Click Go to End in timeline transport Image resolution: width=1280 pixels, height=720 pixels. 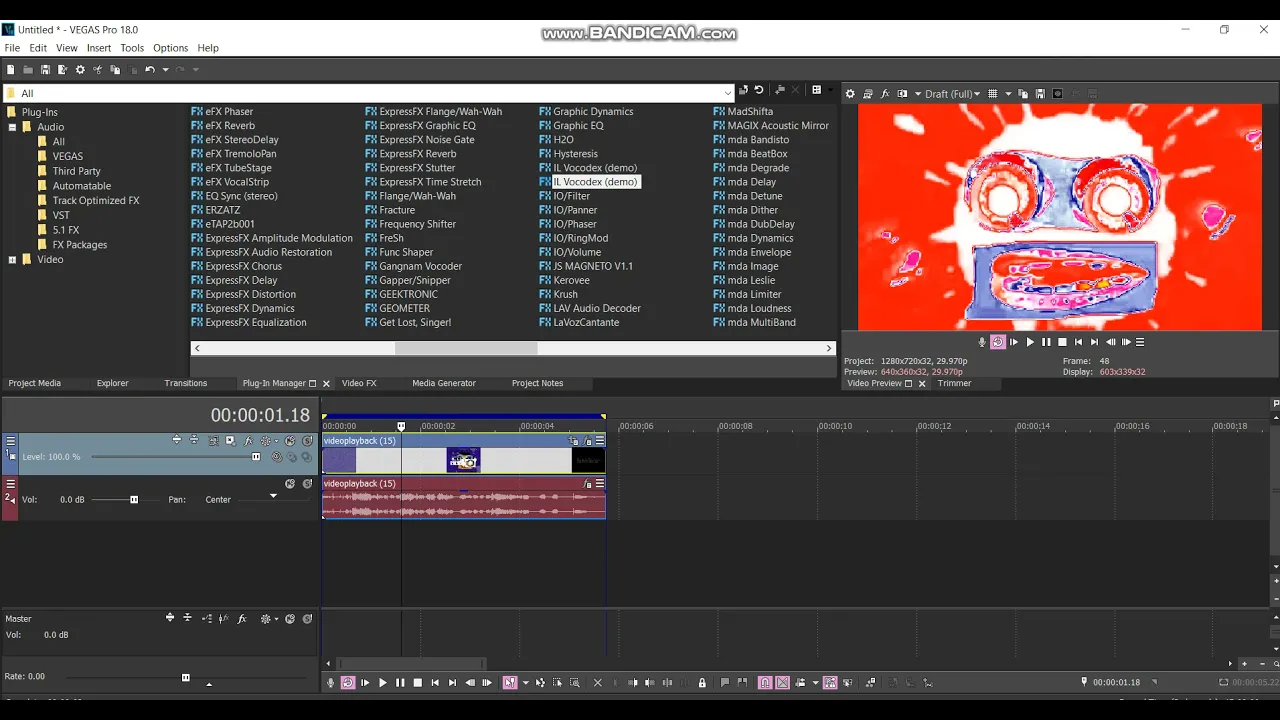pyautogui.click(x=452, y=683)
